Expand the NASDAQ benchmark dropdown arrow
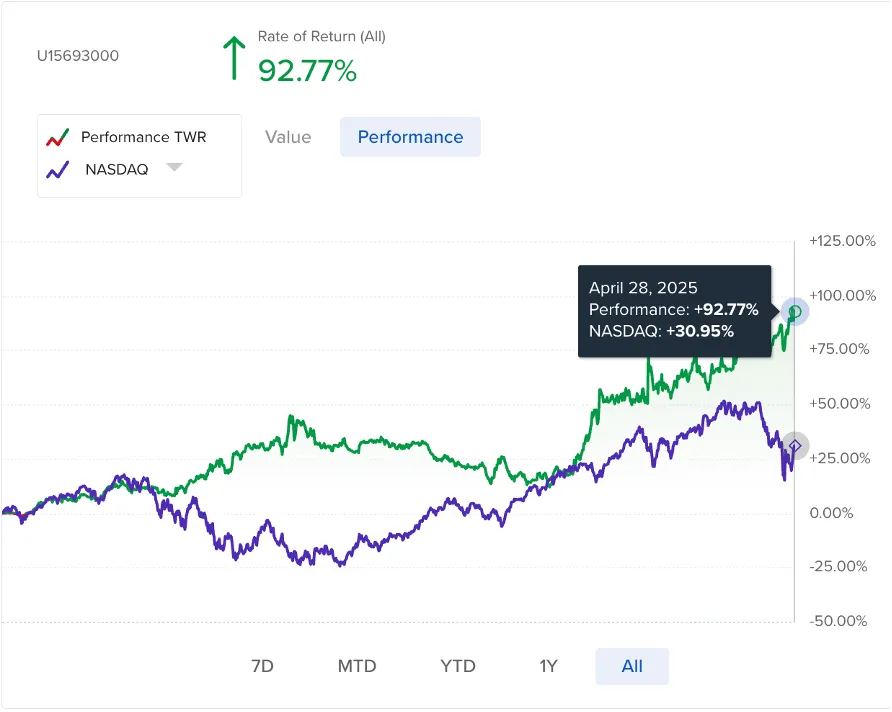Screen dimensions: 892x712 pyautogui.click(x=174, y=168)
